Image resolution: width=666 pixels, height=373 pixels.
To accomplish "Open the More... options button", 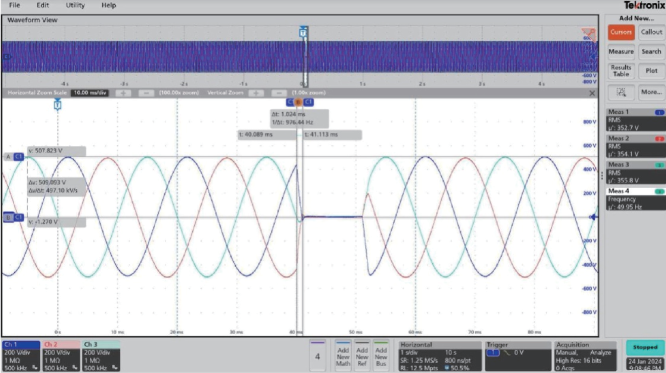I will tap(651, 92).
